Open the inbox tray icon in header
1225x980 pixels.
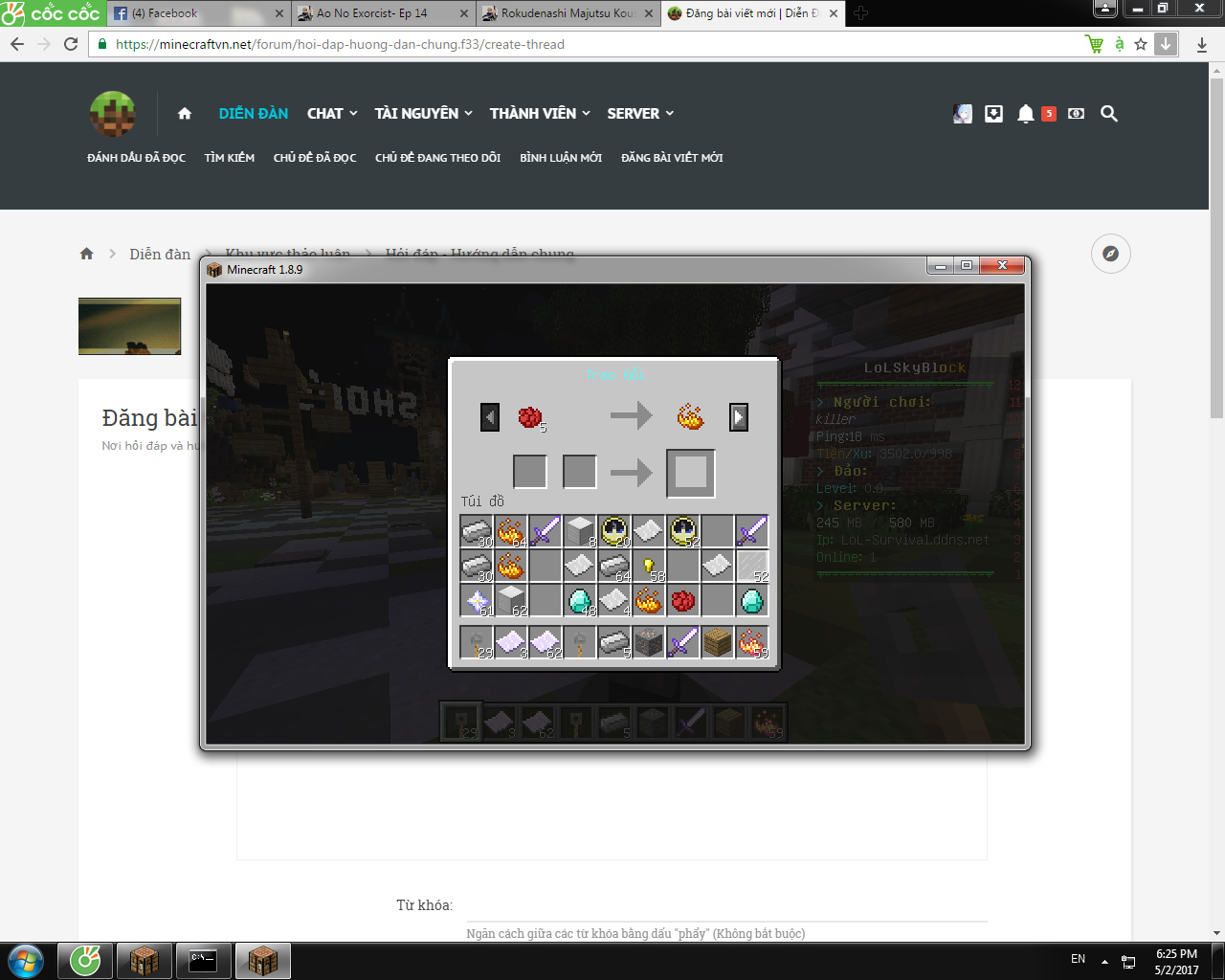point(994,114)
